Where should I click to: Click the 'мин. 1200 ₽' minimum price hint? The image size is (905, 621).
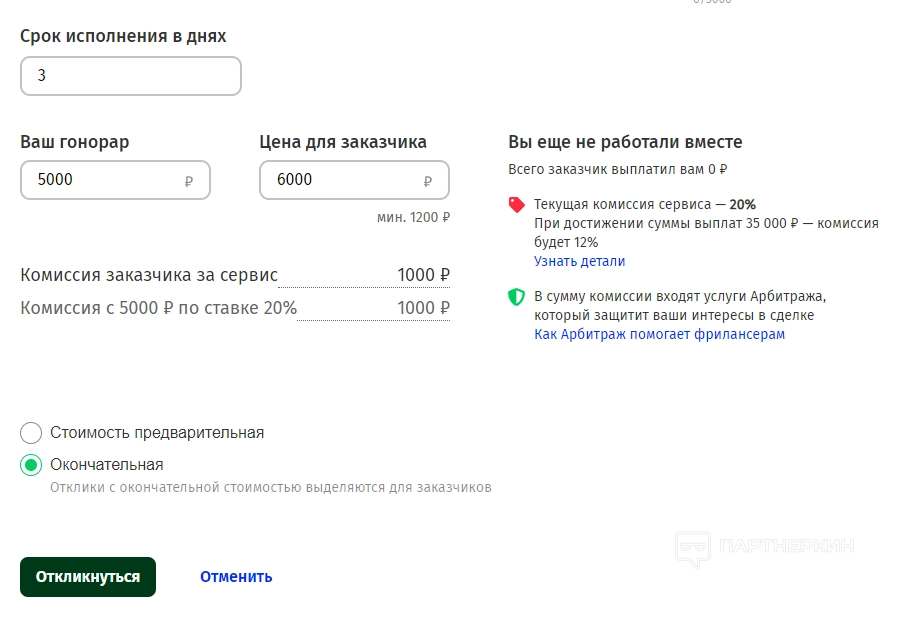pyautogui.click(x=413, y=217)
